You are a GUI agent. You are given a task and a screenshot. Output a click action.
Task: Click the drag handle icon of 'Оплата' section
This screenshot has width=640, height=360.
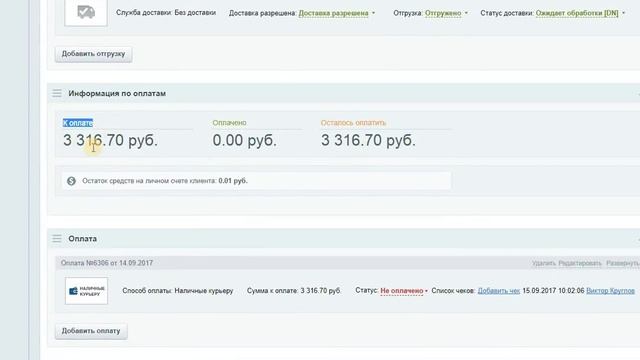(x=57, y=239)
